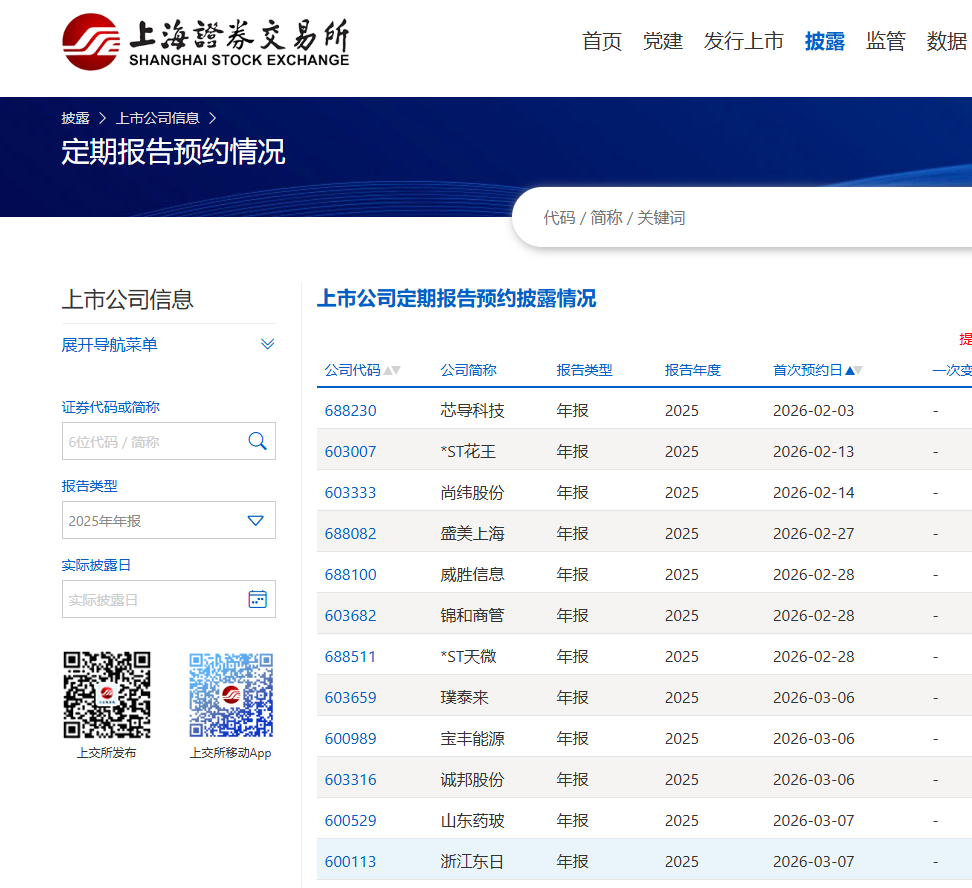The height and width of the screenshot is (888, 972).
Task: Go to 发行上市 in top navigation
Action: (743, 41)
